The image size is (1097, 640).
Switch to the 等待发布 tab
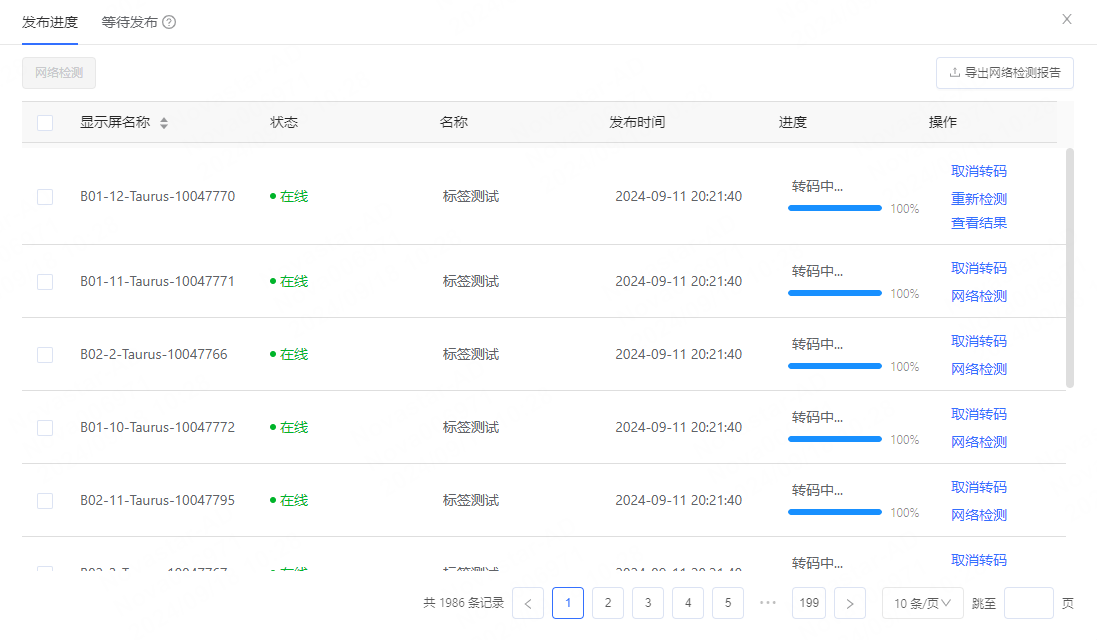click(x=129, y=22)
